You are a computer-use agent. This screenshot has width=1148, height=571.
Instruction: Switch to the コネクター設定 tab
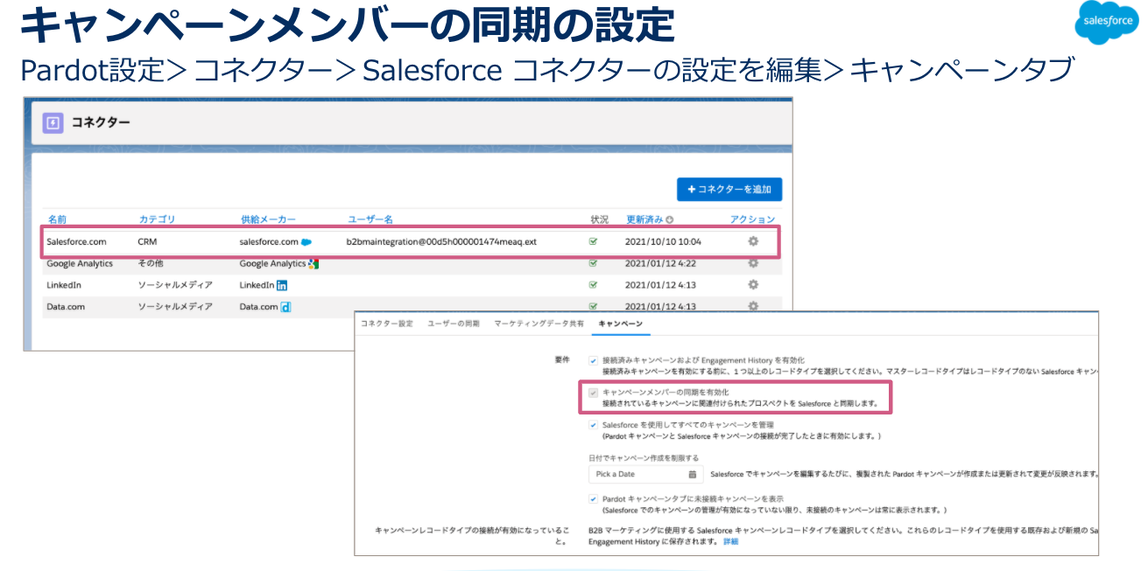tap(387, 323)
